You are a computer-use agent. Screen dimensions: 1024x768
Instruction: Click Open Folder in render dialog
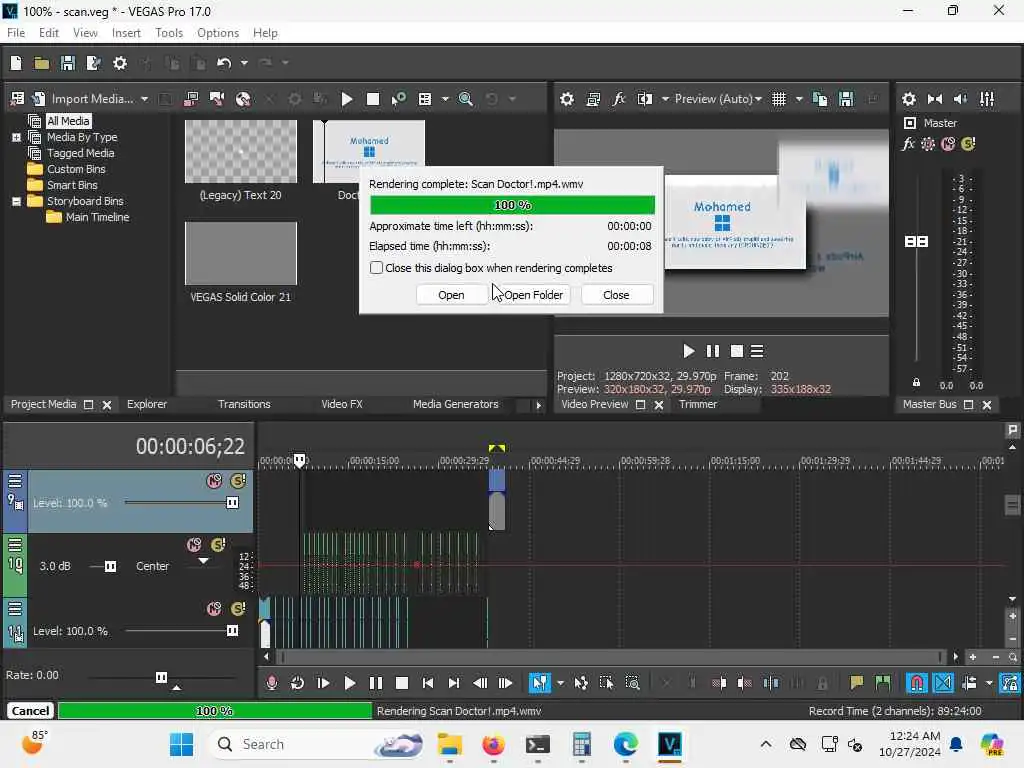coord(534,295)
